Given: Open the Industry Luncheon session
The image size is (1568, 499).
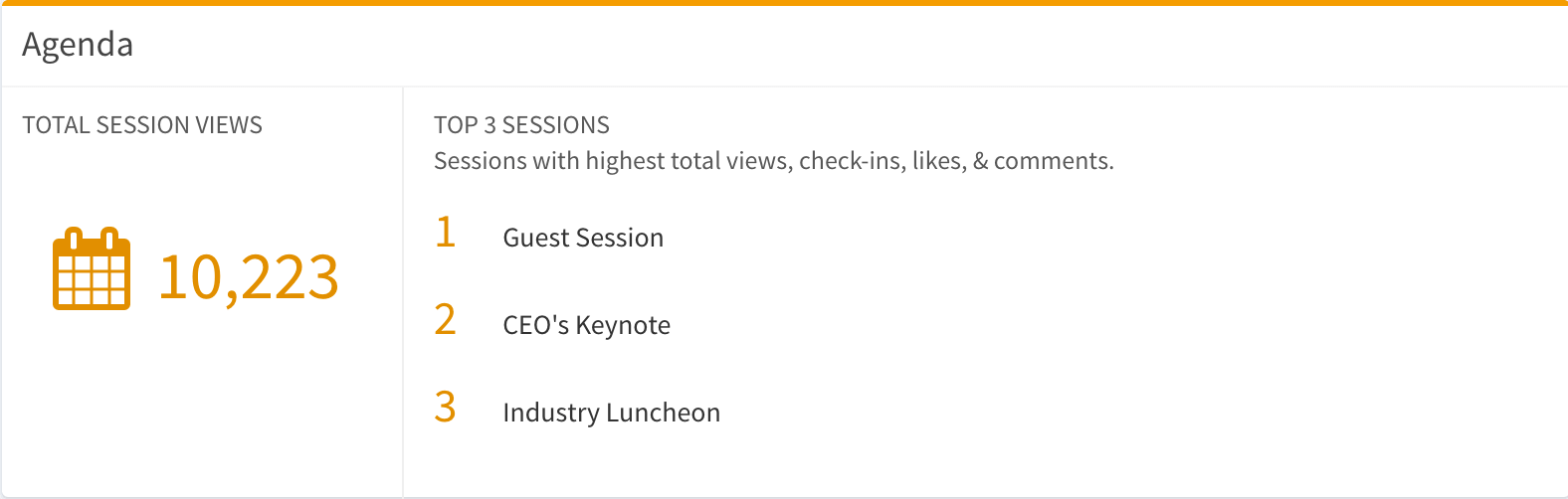Looking at the screenshot, I should pos(611,413).
